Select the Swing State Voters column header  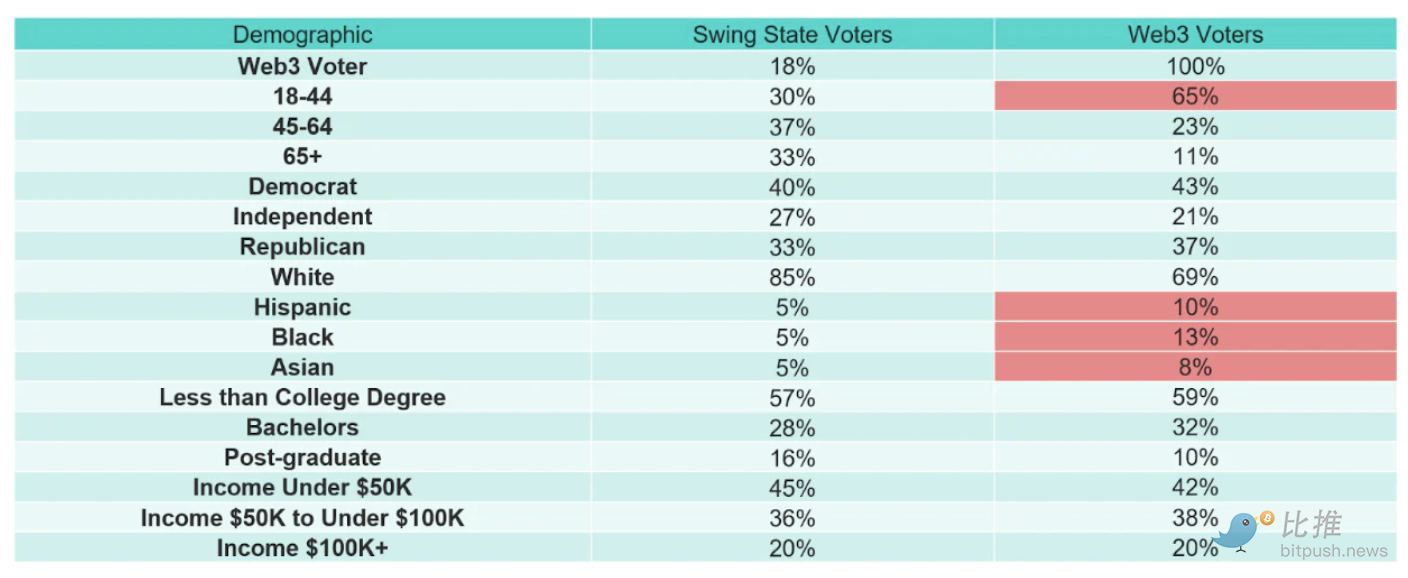click(792, 35)
